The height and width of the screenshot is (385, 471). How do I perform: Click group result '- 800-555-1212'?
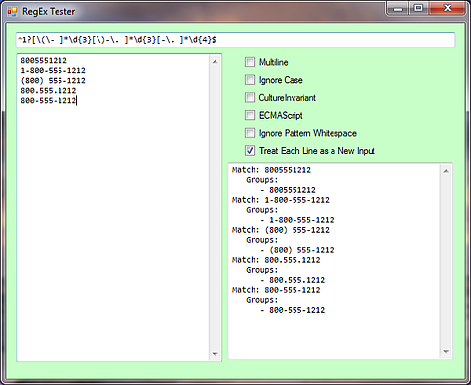point(293,310)
